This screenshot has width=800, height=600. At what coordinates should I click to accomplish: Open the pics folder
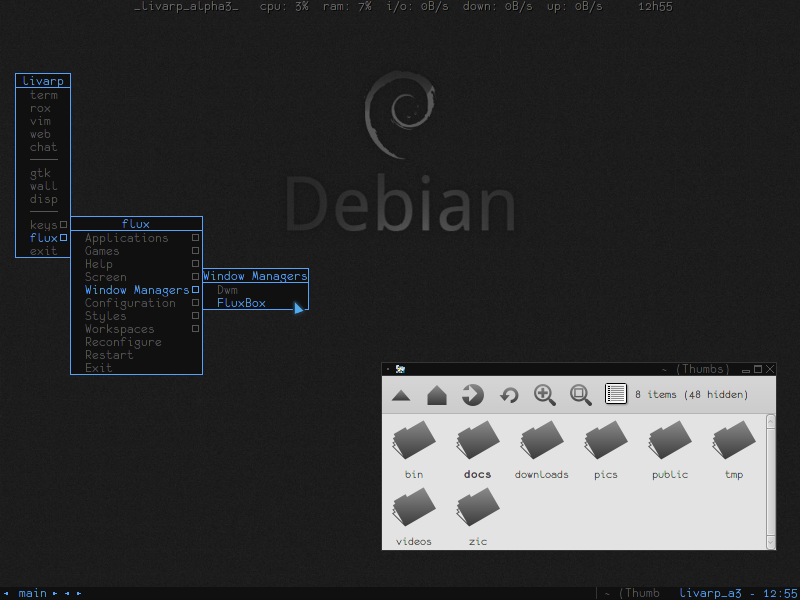click(x=606, y=451)
